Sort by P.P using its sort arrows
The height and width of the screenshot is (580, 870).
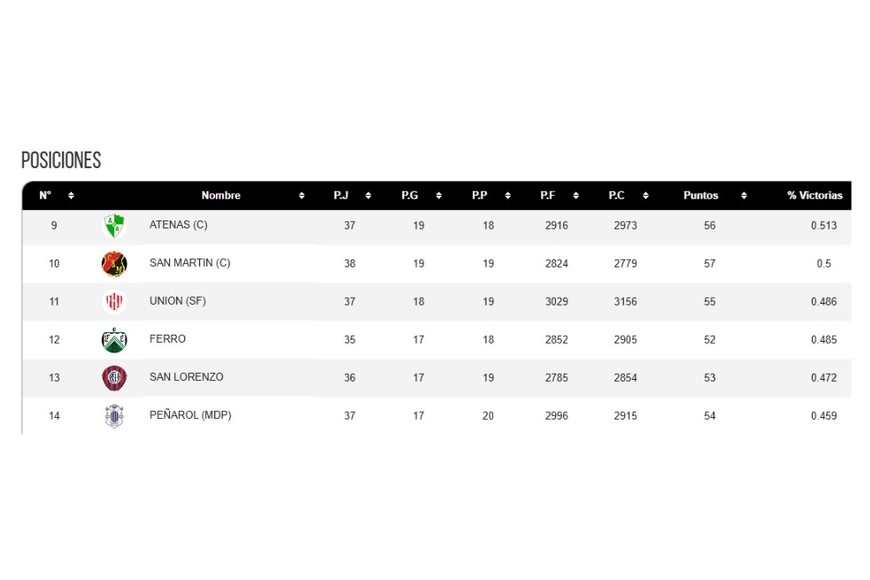[508, 196]
